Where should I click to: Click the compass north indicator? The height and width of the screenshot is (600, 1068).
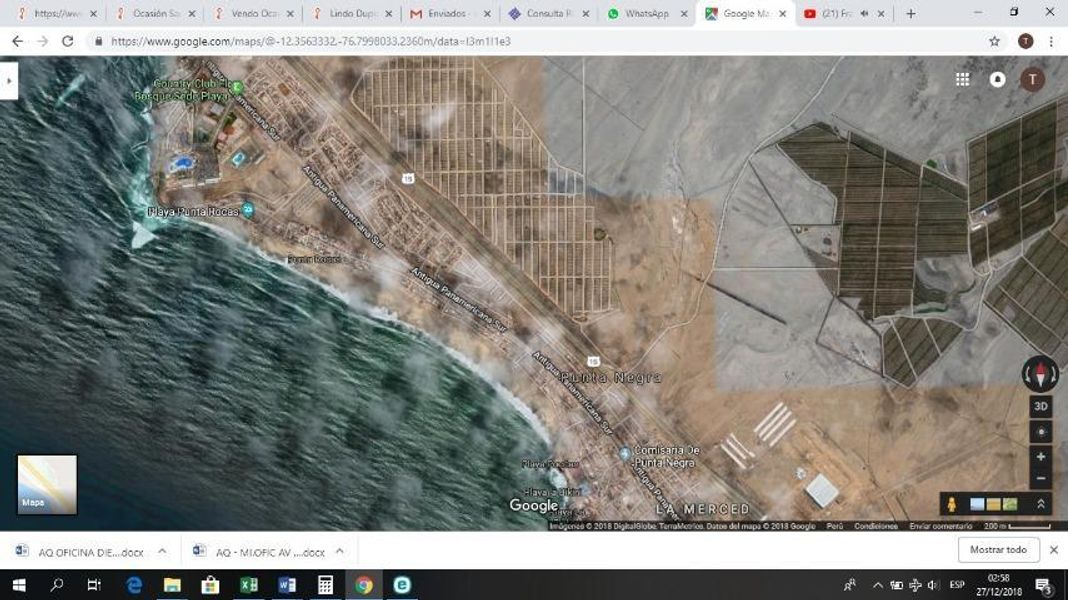pos(1040,373)
